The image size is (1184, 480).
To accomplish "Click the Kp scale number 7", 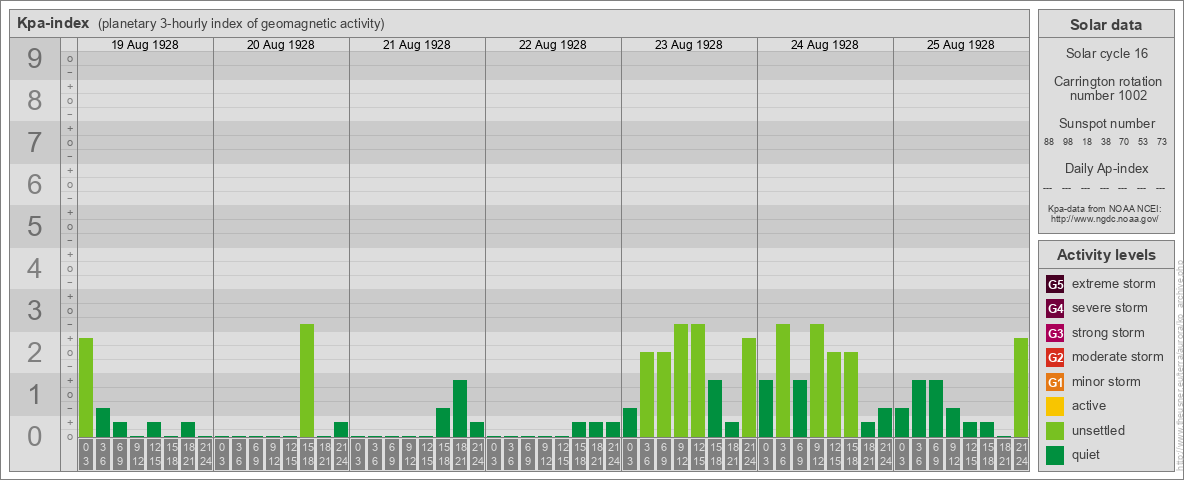I will pyautogui.click(x=35, y=143).
